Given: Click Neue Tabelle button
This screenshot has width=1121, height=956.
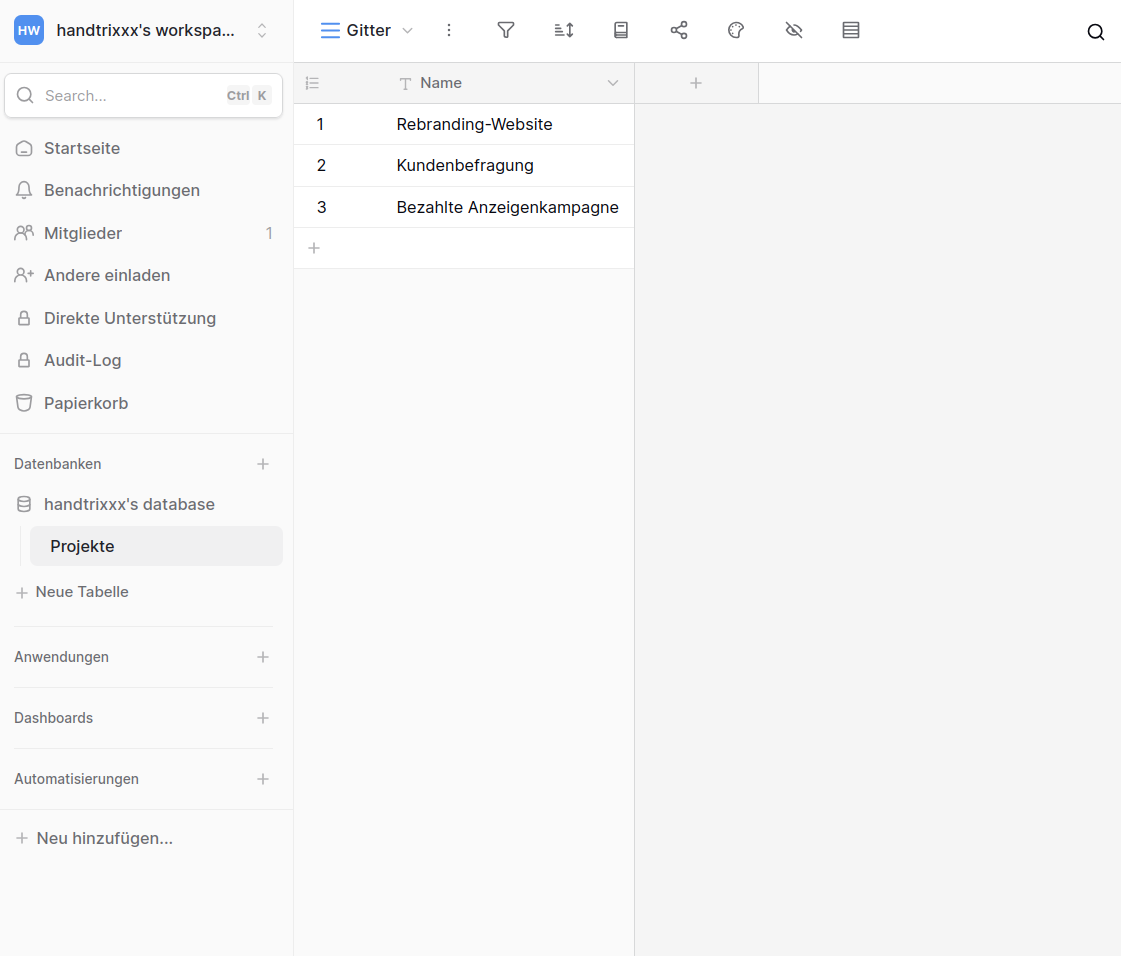Looking at the screenshot, I should point(82,592).
